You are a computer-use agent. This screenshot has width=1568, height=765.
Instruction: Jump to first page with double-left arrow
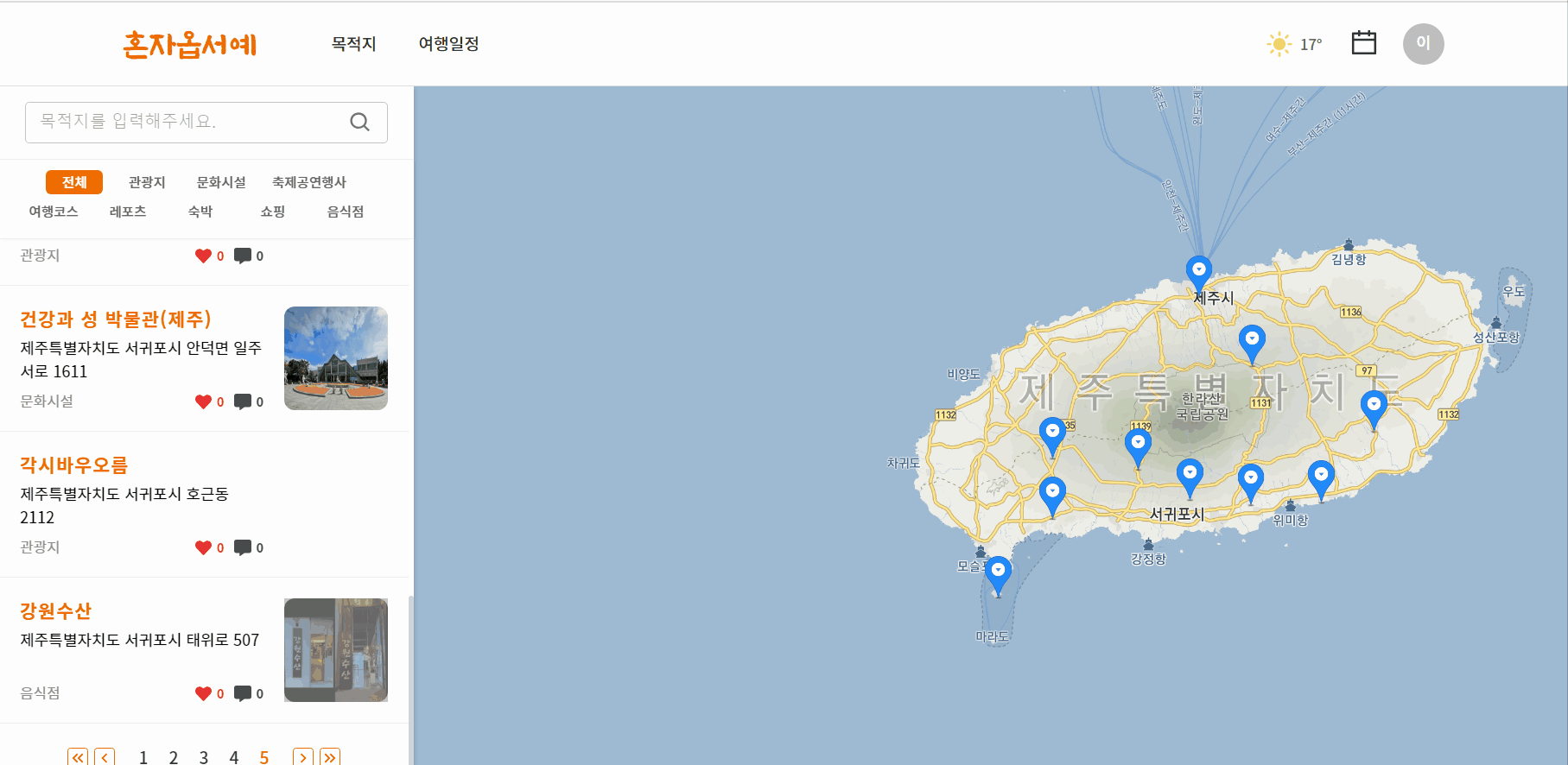pos(78,757)
